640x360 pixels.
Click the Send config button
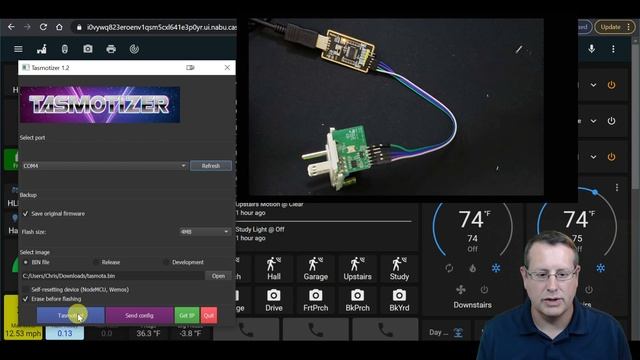[x=139, y=315]
